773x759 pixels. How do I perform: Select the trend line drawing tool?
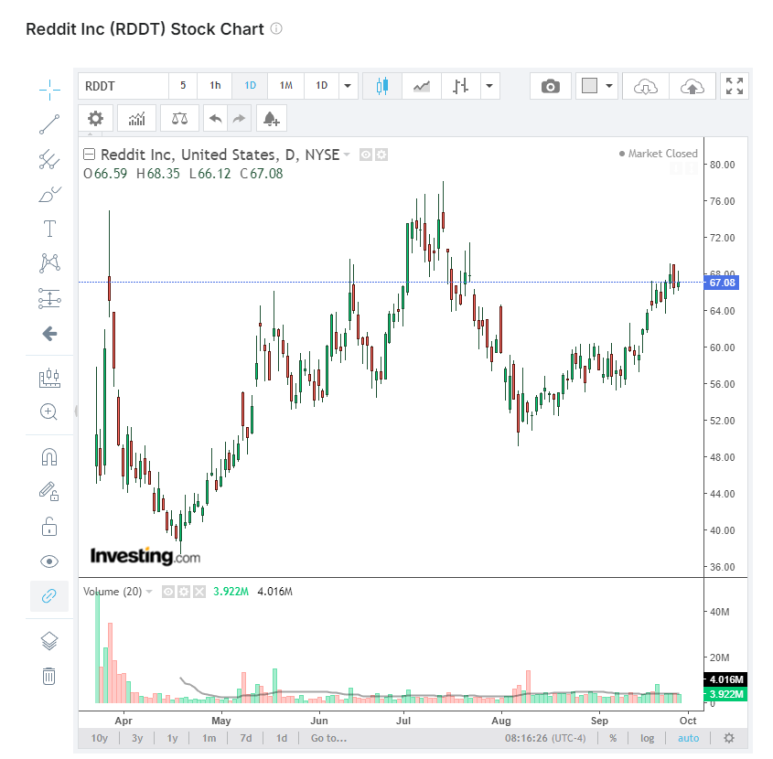pyautogui.click(x=49, y=124)
